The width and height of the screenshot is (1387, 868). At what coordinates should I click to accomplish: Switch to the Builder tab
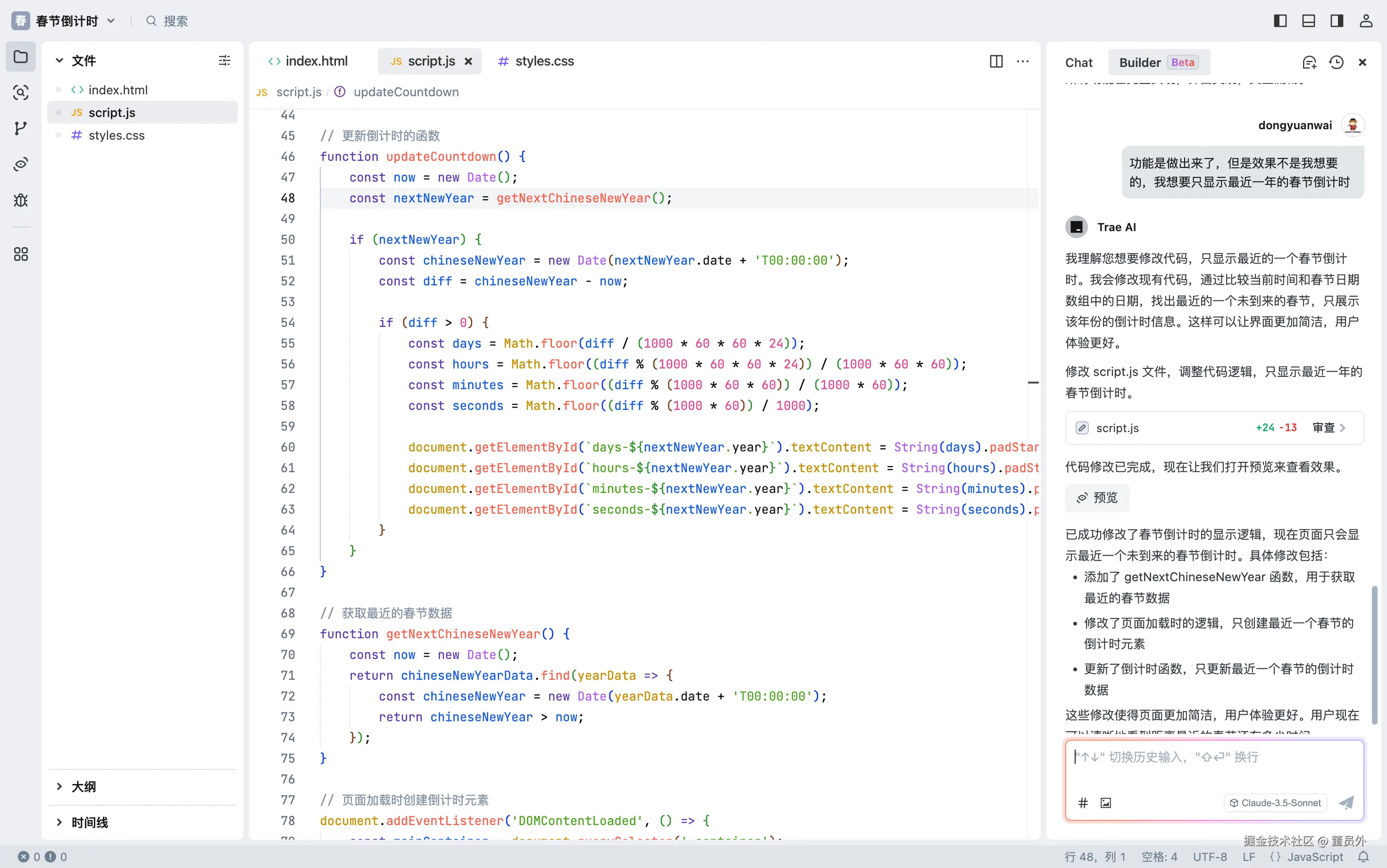coord(1159,63)
